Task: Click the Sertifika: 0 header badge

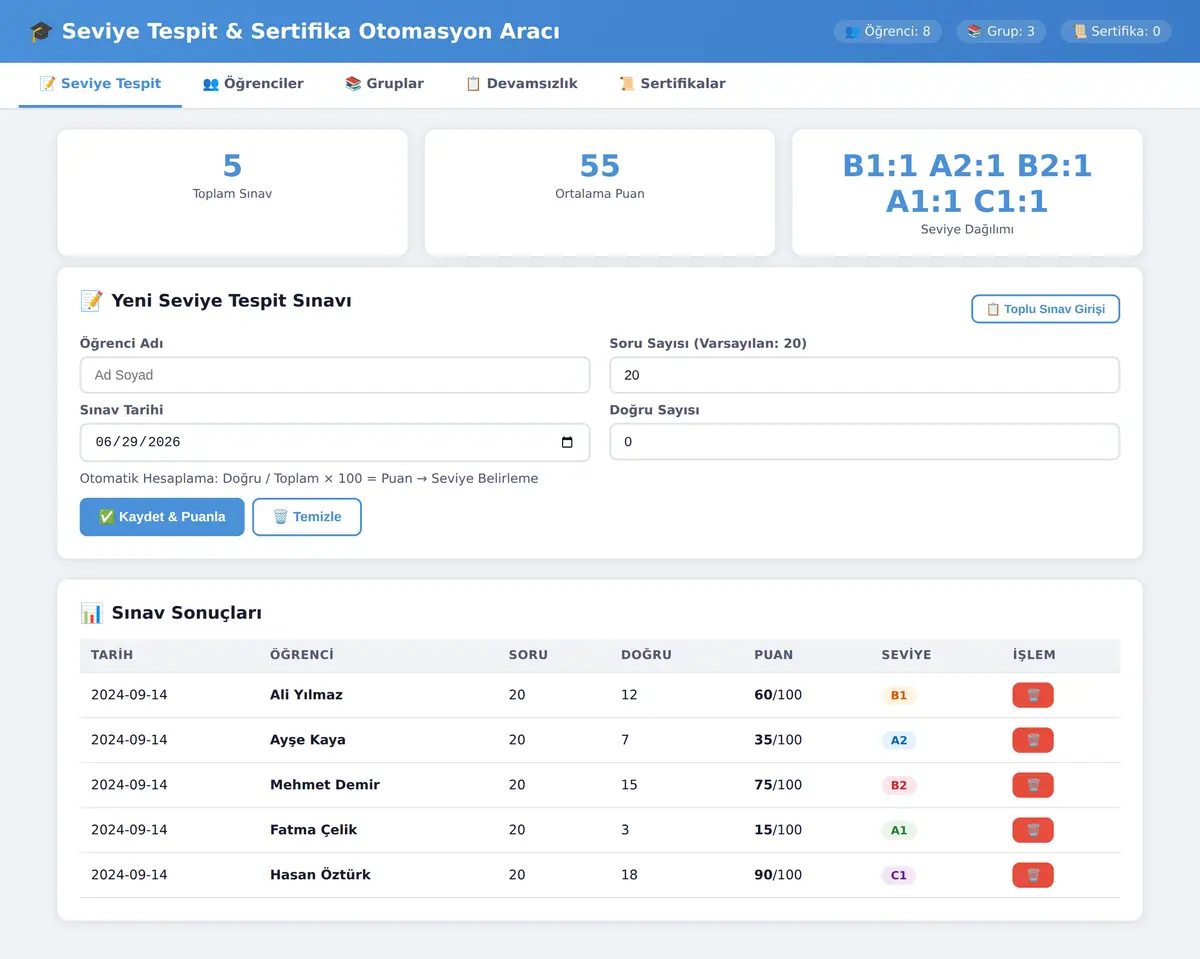Action: point(1116,31)
